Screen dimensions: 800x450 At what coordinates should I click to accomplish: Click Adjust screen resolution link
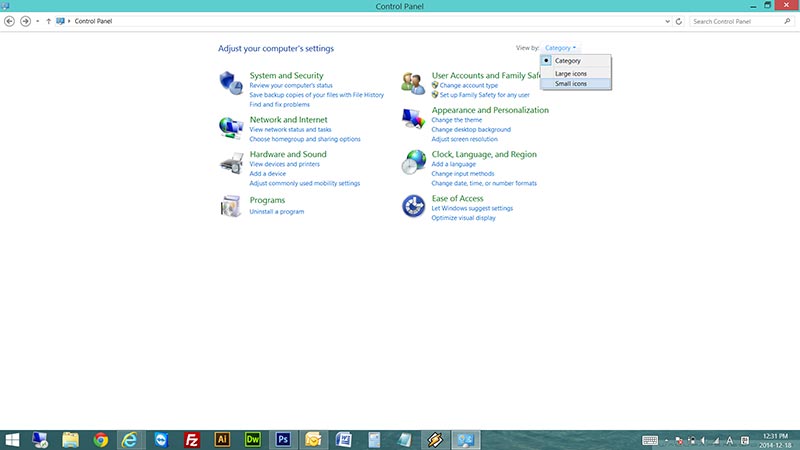464,139
